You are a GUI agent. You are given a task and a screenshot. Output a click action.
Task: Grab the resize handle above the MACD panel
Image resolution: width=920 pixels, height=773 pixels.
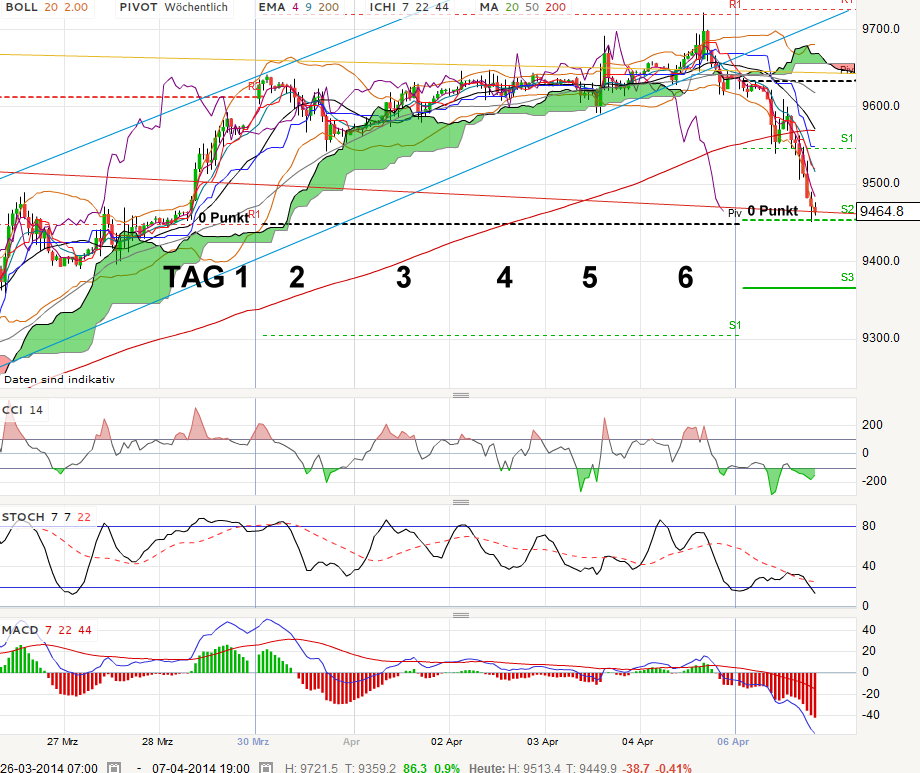tap(461, 615)
